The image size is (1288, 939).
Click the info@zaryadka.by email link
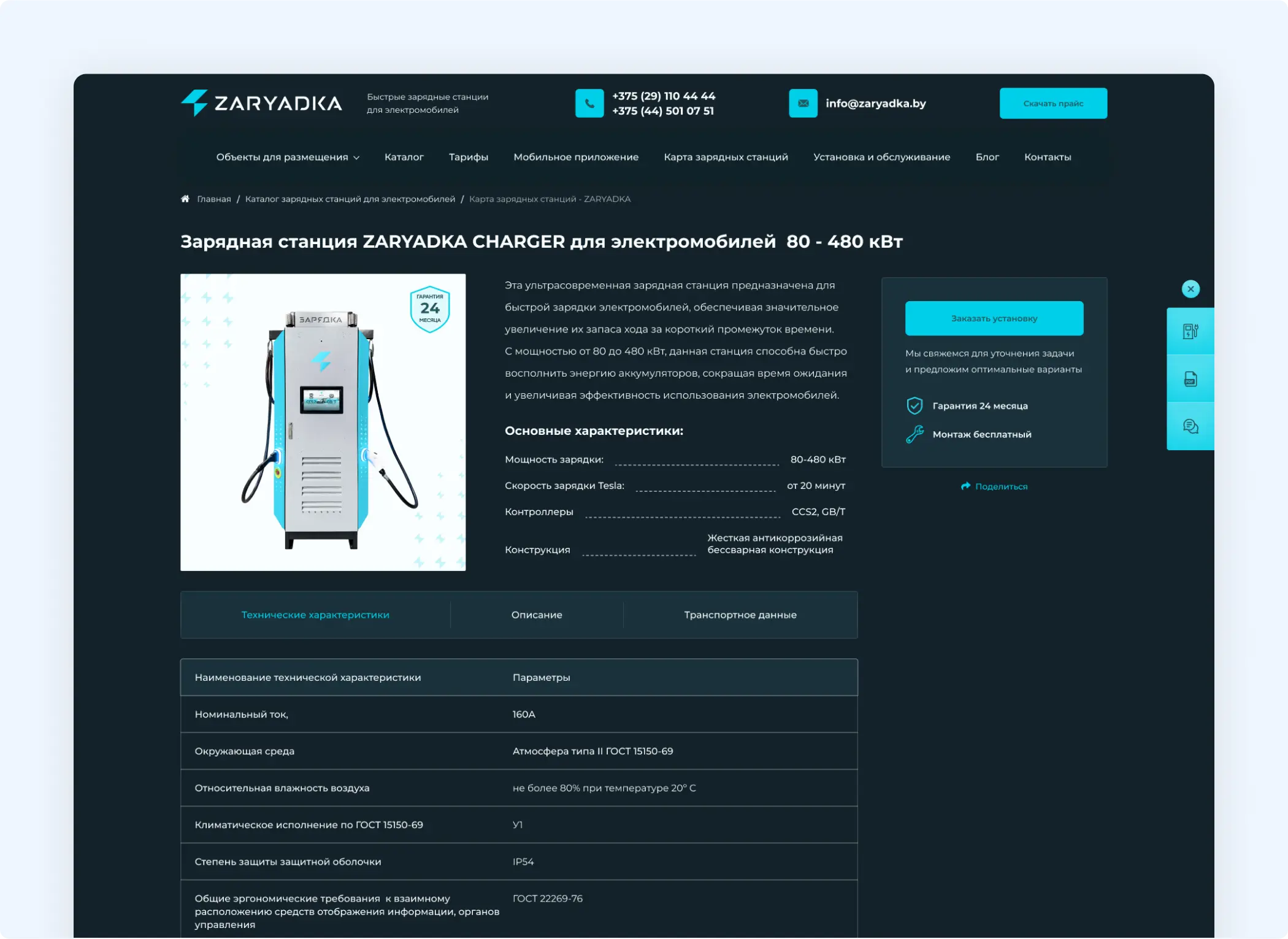875,103
